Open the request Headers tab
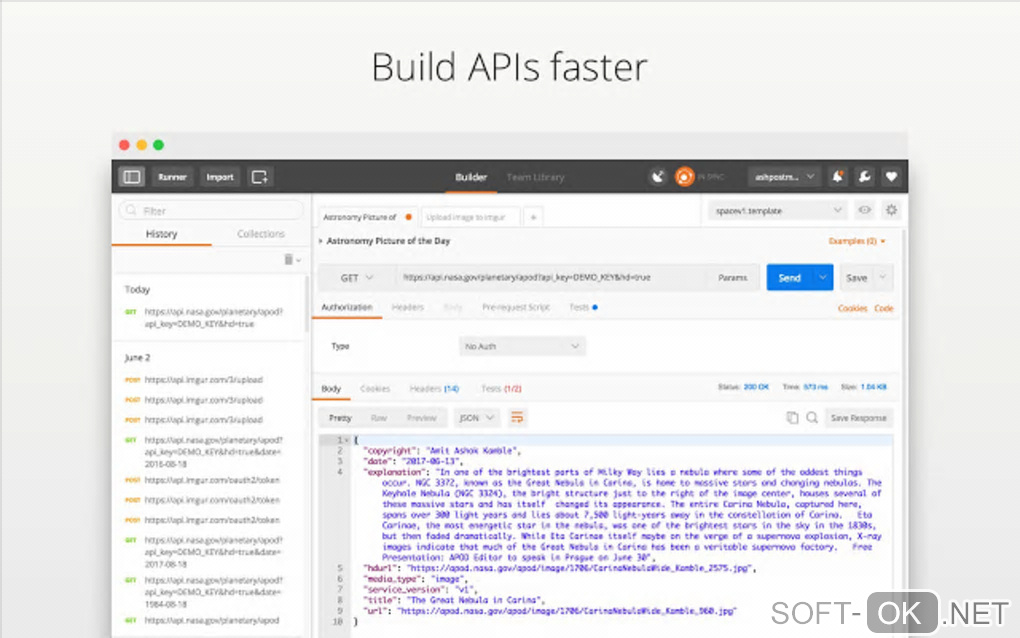Screen dimensions: 1020x638 408,307
